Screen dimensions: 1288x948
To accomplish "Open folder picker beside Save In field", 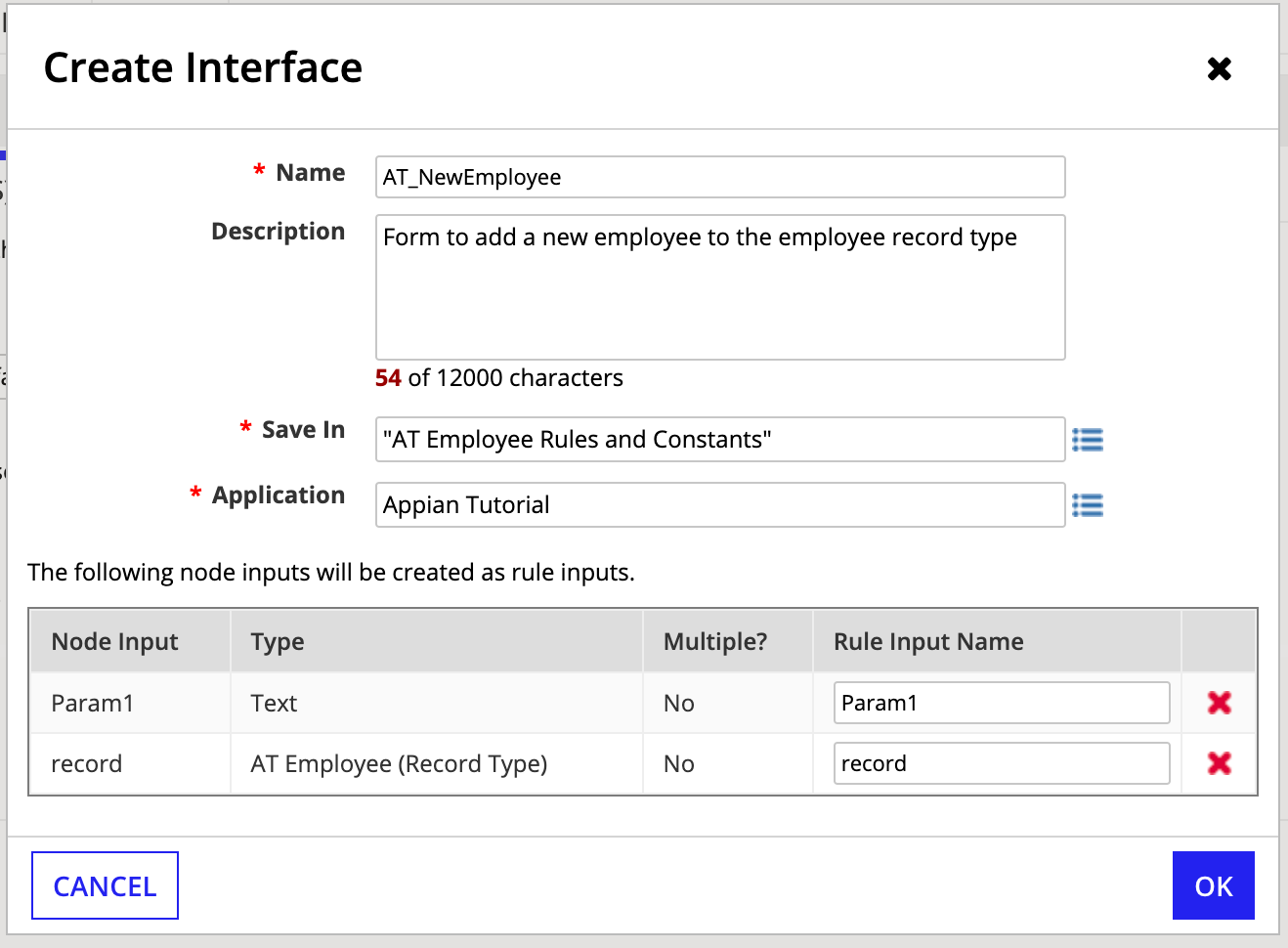I will (1088, 440).
